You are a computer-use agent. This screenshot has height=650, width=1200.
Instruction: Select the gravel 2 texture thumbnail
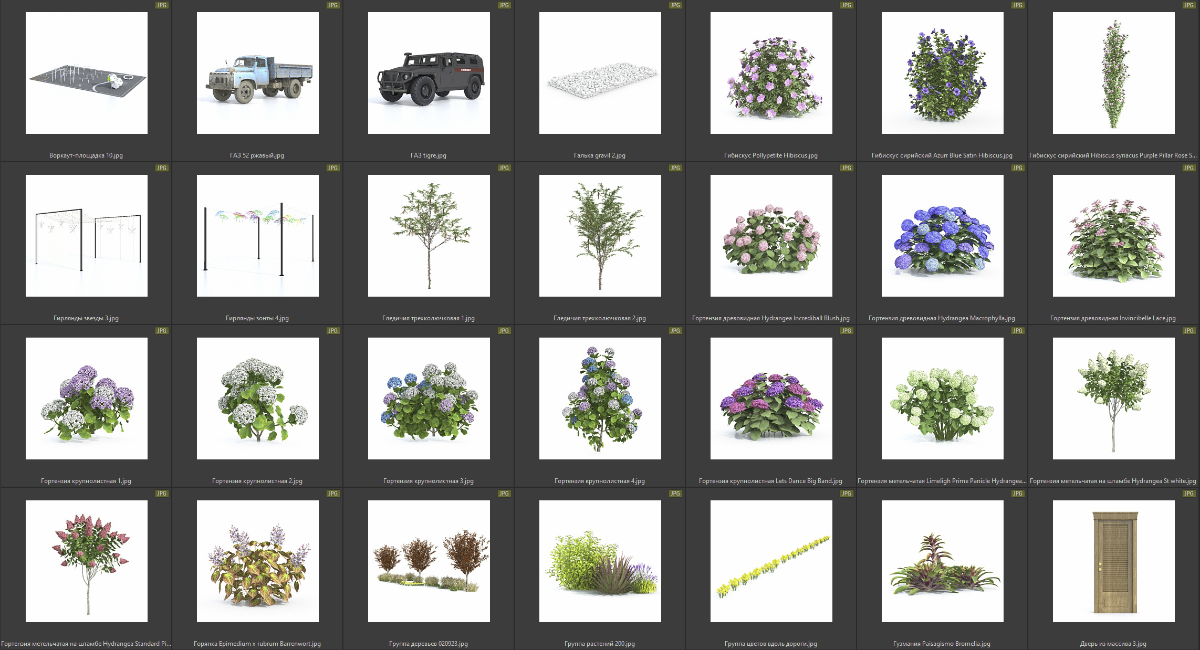coord(599,75)
